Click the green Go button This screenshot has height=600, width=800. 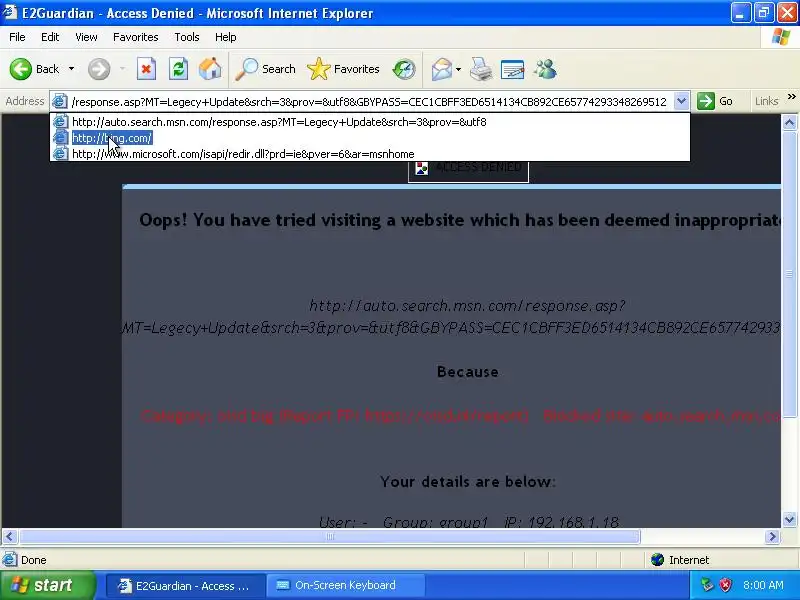(715, 101)
